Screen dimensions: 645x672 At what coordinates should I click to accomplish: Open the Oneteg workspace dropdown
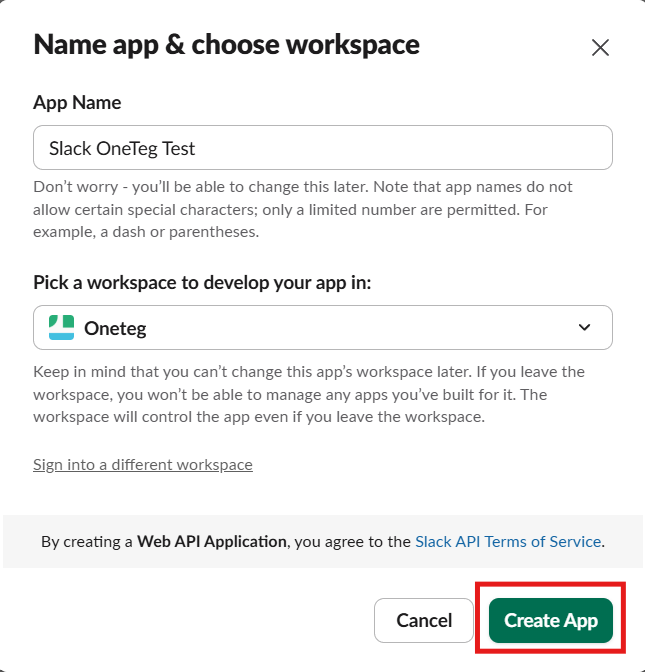[323, 327]
